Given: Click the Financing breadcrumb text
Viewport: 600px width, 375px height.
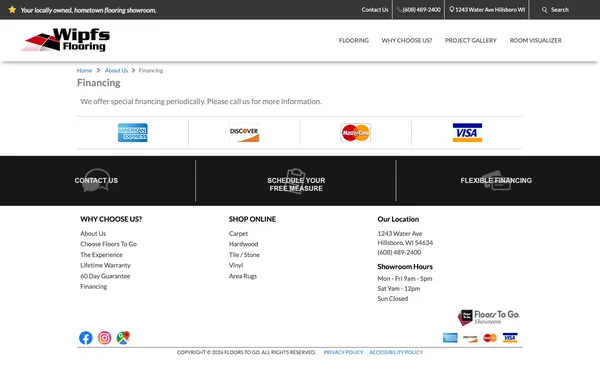Looking at the screenshot, I should coord(151,70).
